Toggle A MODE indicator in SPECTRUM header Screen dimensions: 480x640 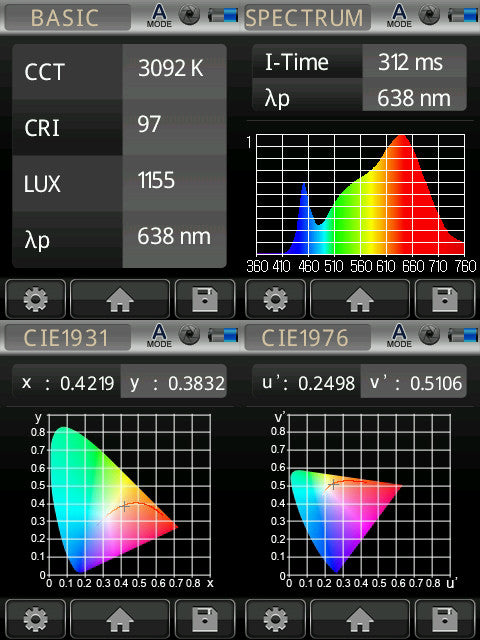click(x=399, y=16)
